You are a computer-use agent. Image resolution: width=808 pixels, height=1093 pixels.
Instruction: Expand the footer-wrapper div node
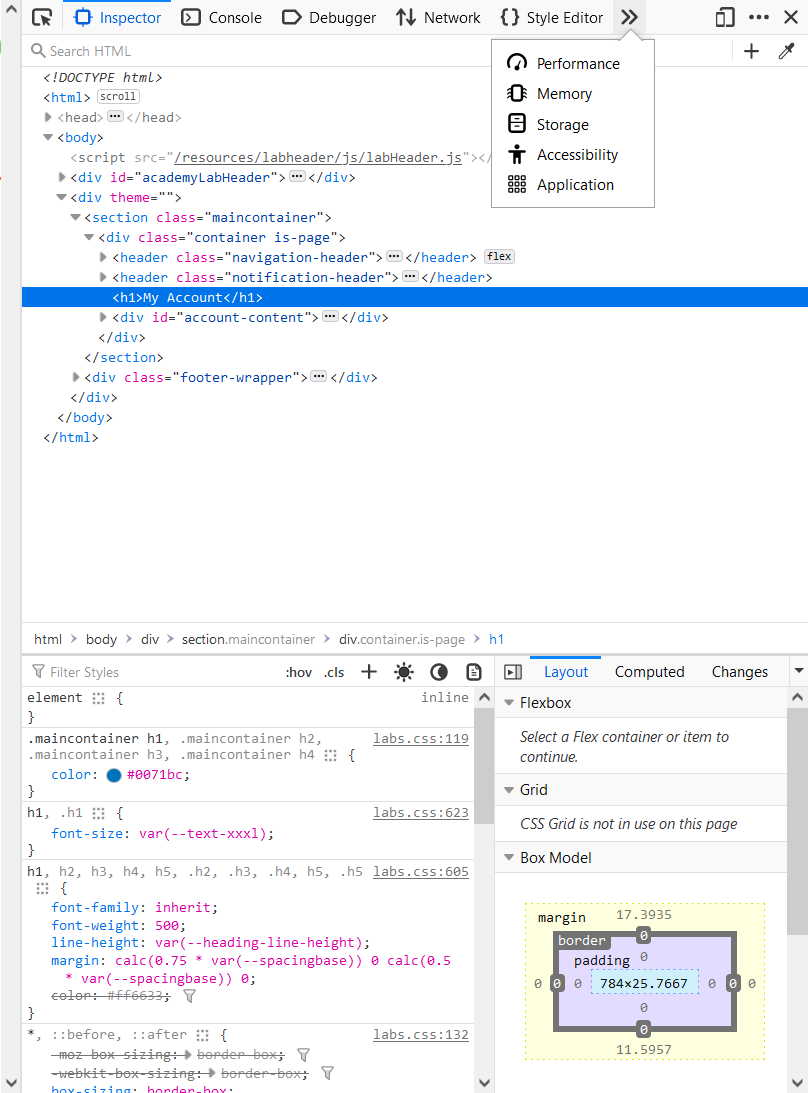tap(75, 377)
